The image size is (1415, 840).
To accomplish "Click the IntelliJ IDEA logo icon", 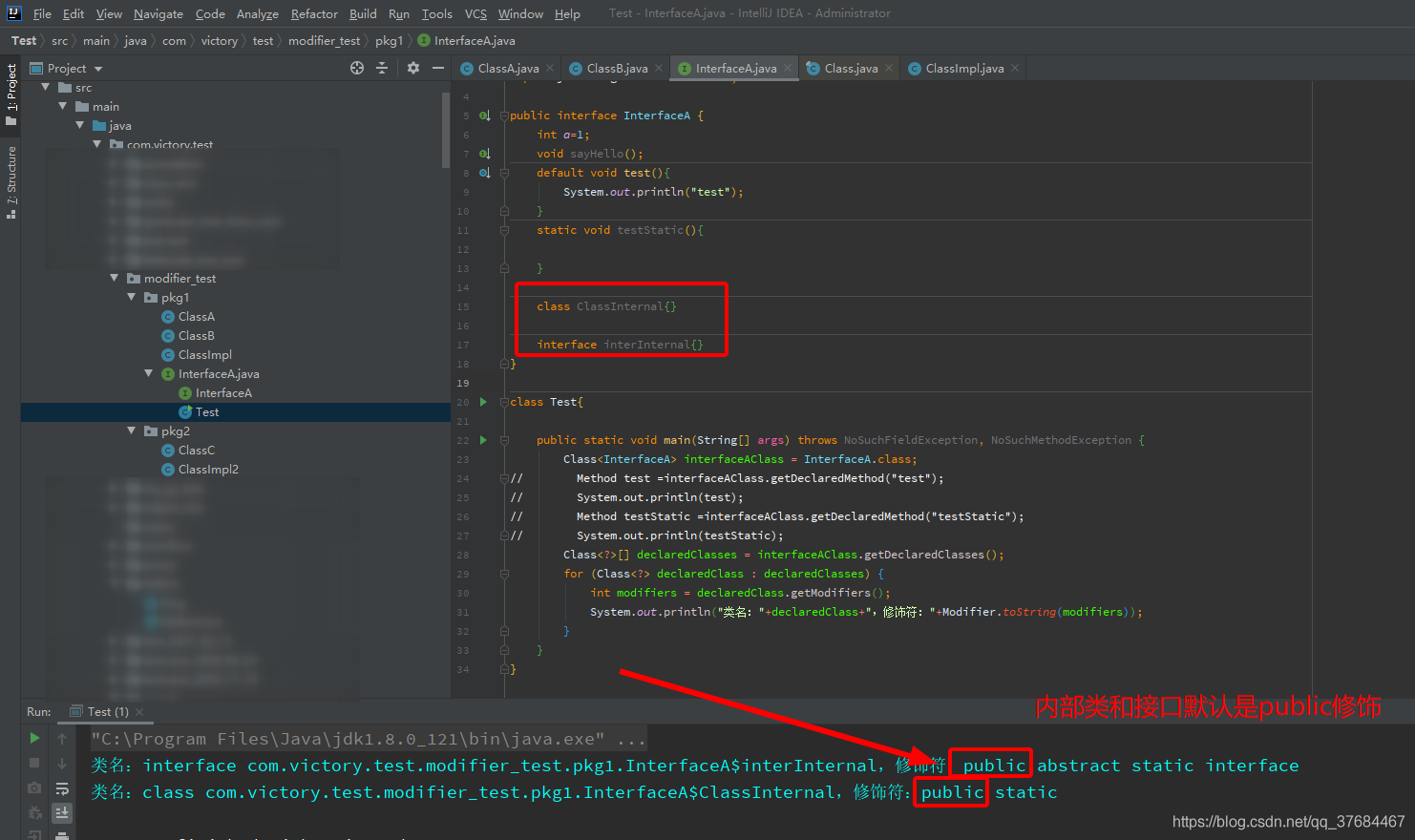I will pyautogui.click(x=13, y=13).
